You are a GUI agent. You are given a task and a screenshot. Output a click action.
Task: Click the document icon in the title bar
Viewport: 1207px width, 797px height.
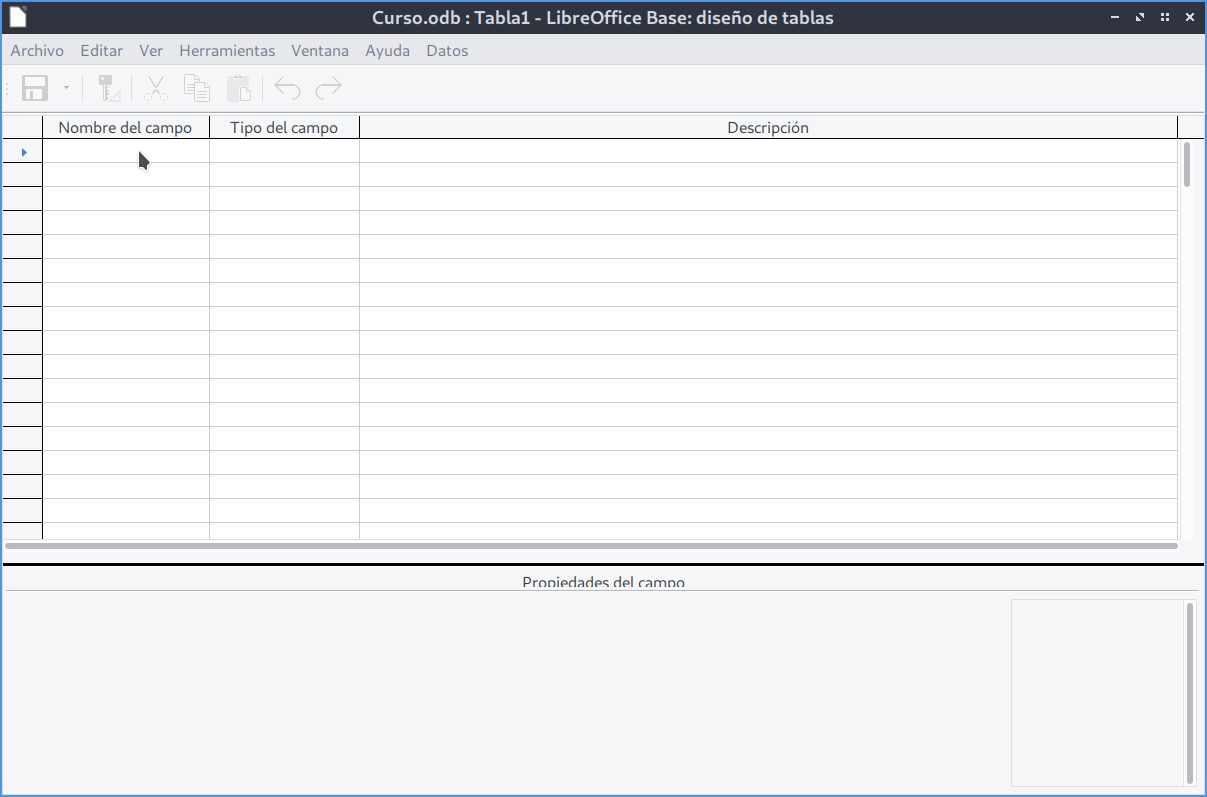(16, 16)
